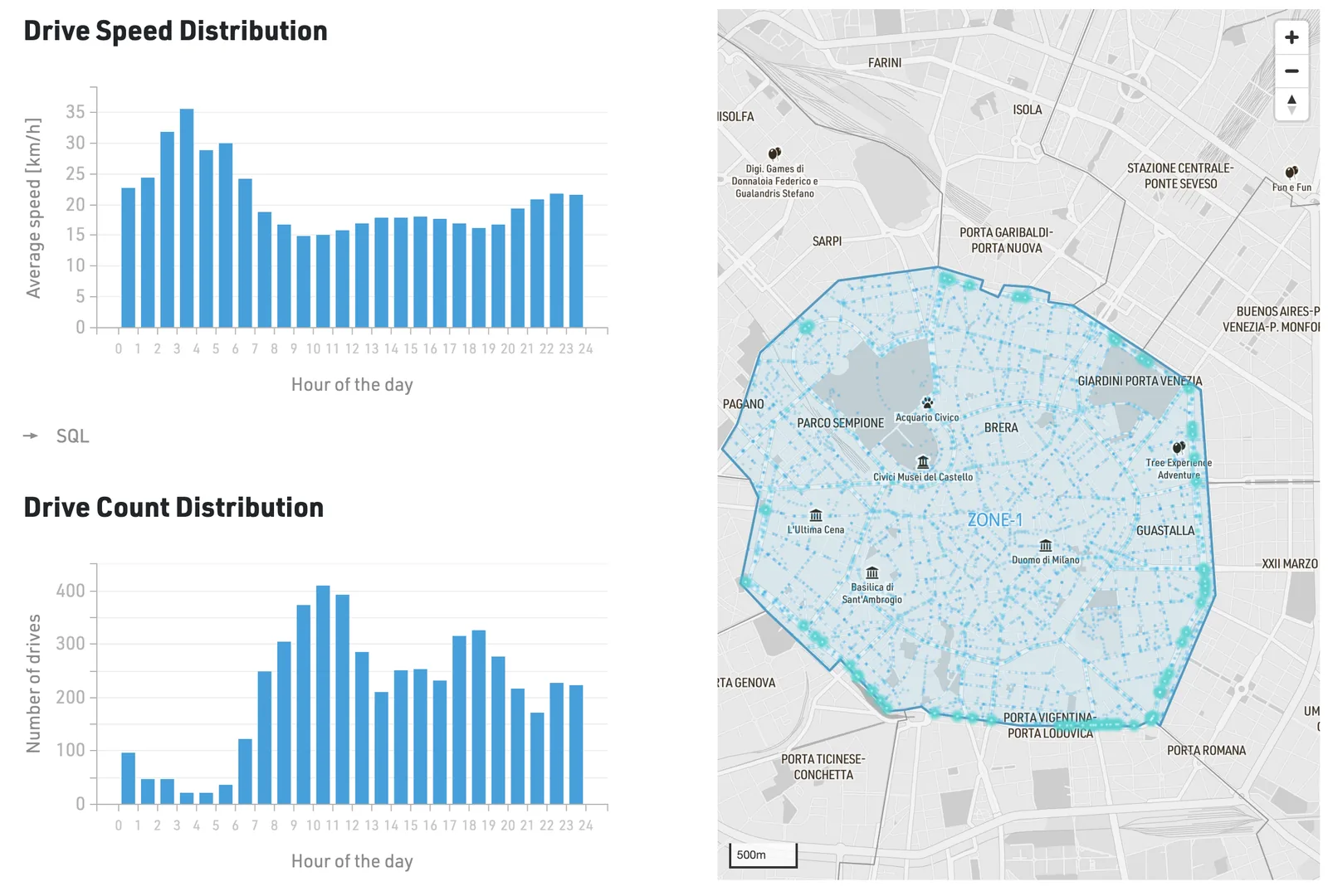This screenshot has width=1328, height=896.
Task: Click the FARINI district label
Action: coord(885,63)
